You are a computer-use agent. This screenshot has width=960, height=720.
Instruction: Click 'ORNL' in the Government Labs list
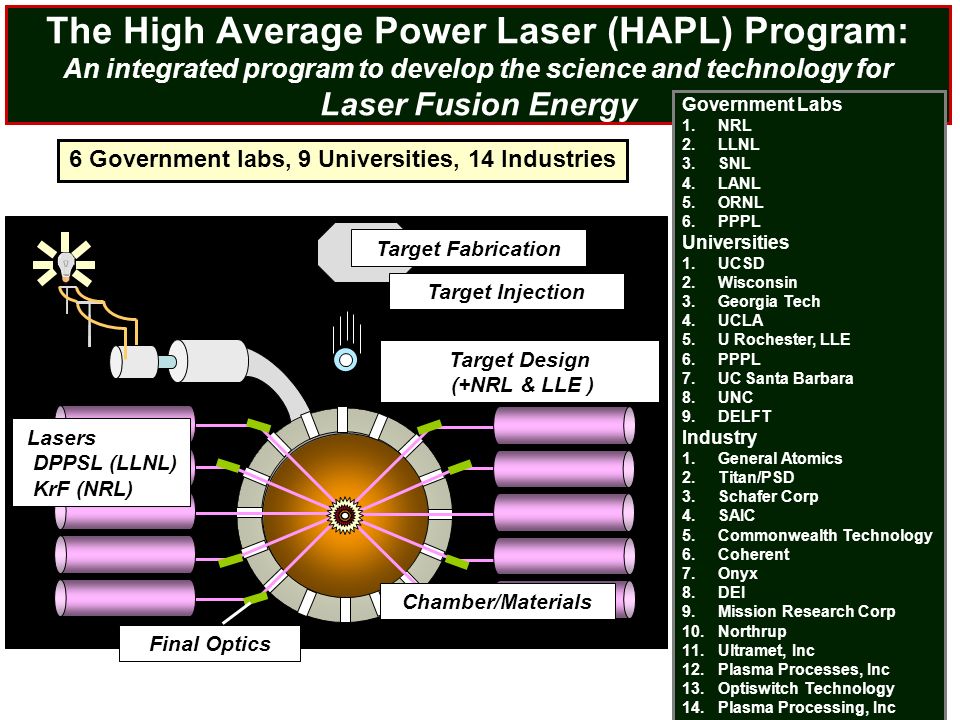pos(740,201)
